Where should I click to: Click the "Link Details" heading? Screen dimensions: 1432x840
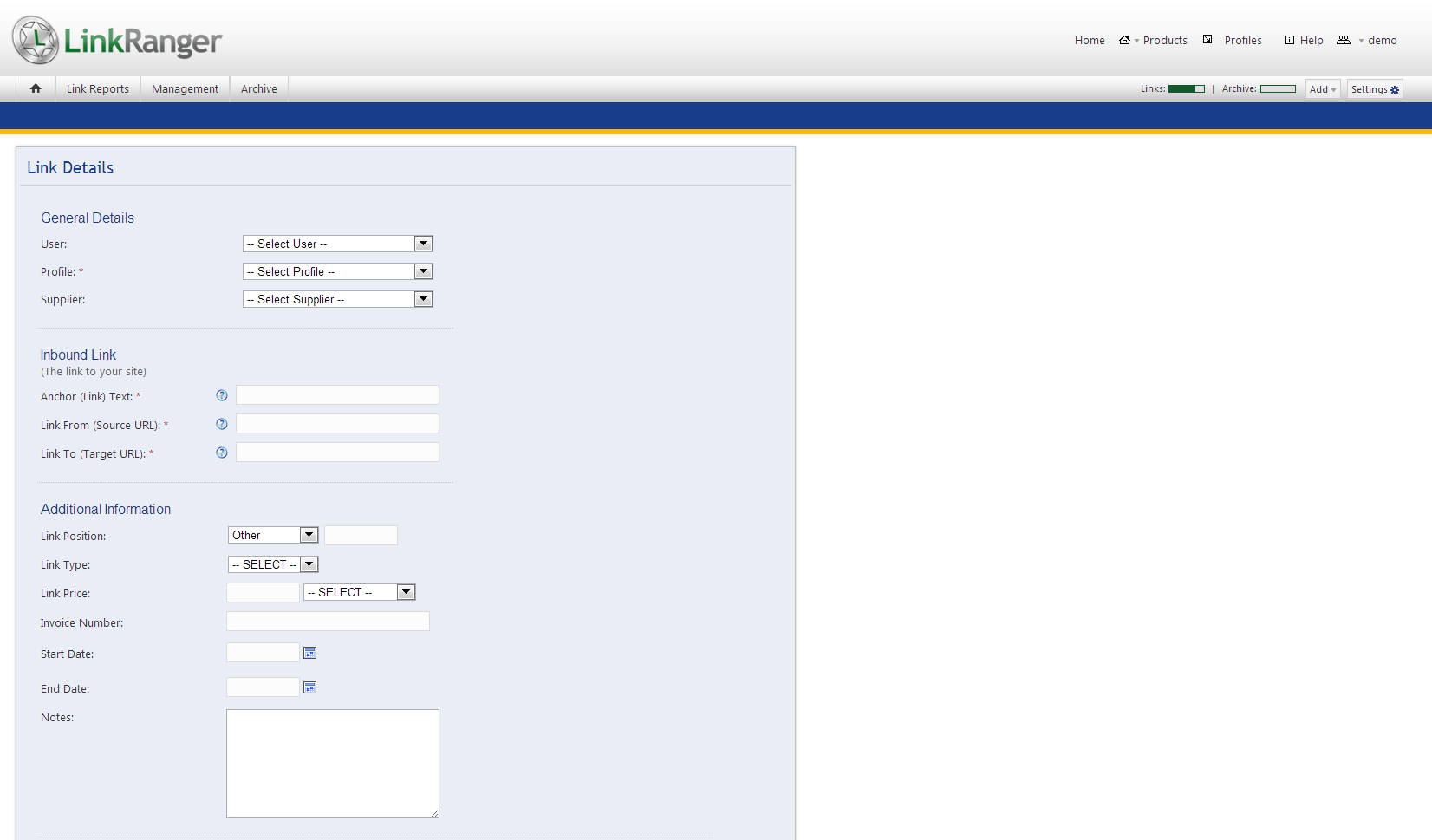pyautogui.click(x=70, y=168)
